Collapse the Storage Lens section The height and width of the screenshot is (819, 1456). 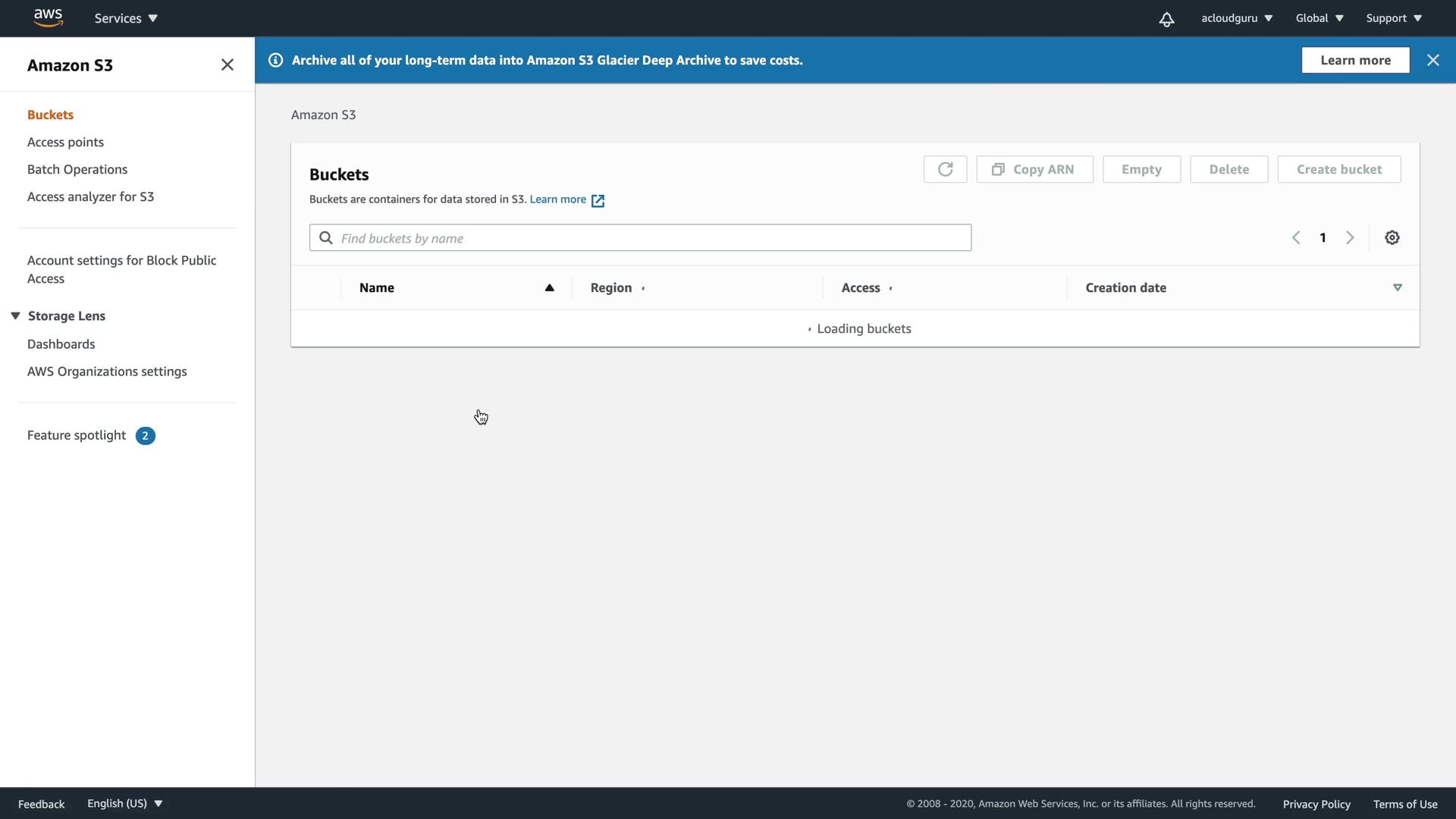(x=15, y=315)
